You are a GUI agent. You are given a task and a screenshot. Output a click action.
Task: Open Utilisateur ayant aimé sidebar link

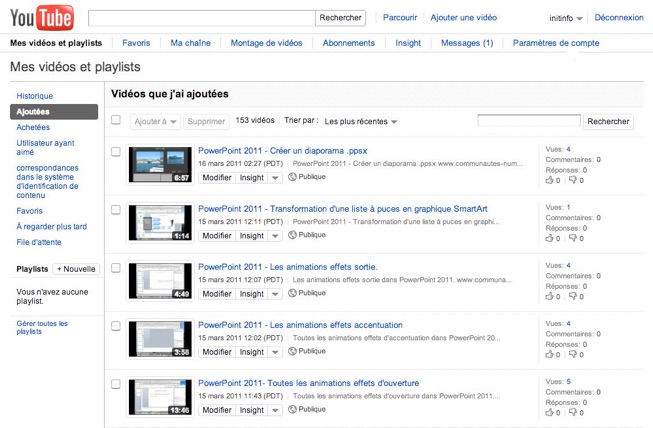[45, 147]
